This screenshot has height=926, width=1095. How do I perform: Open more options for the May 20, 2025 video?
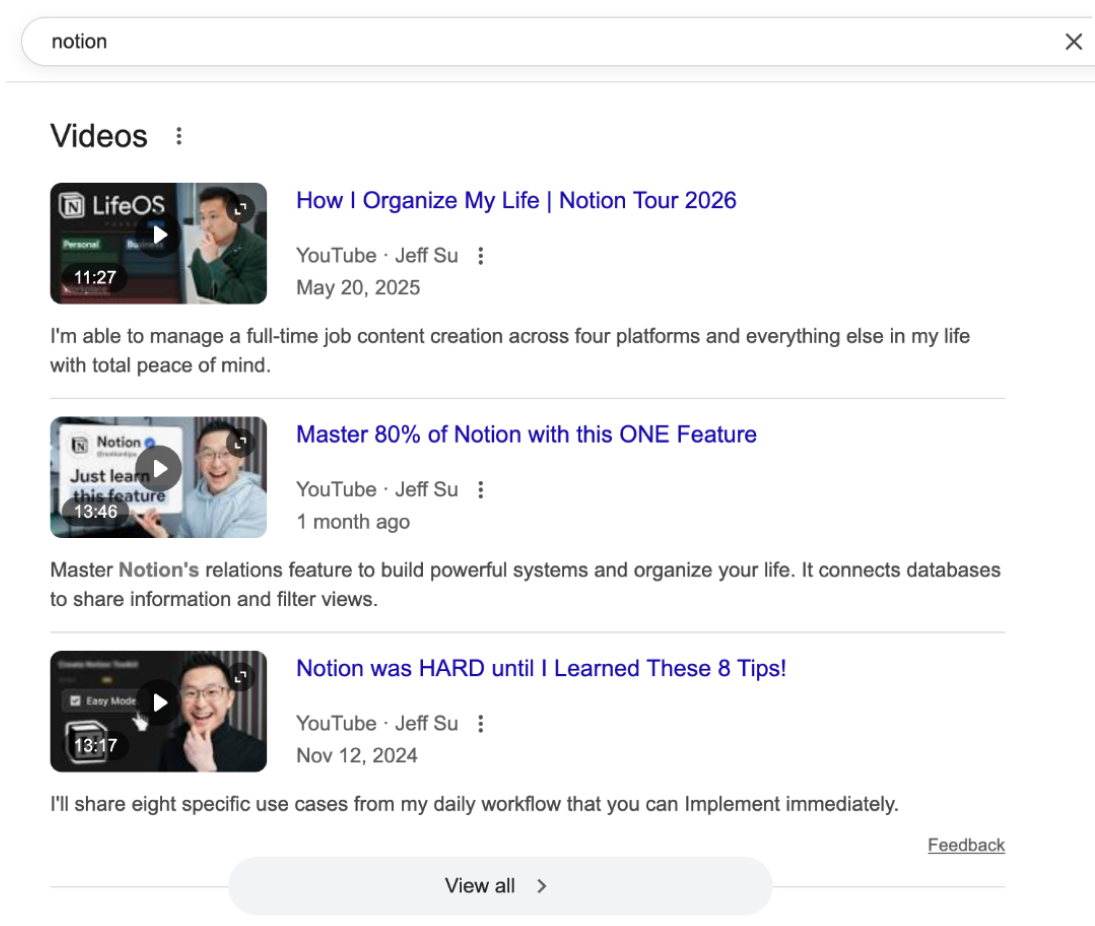[481, 256]
